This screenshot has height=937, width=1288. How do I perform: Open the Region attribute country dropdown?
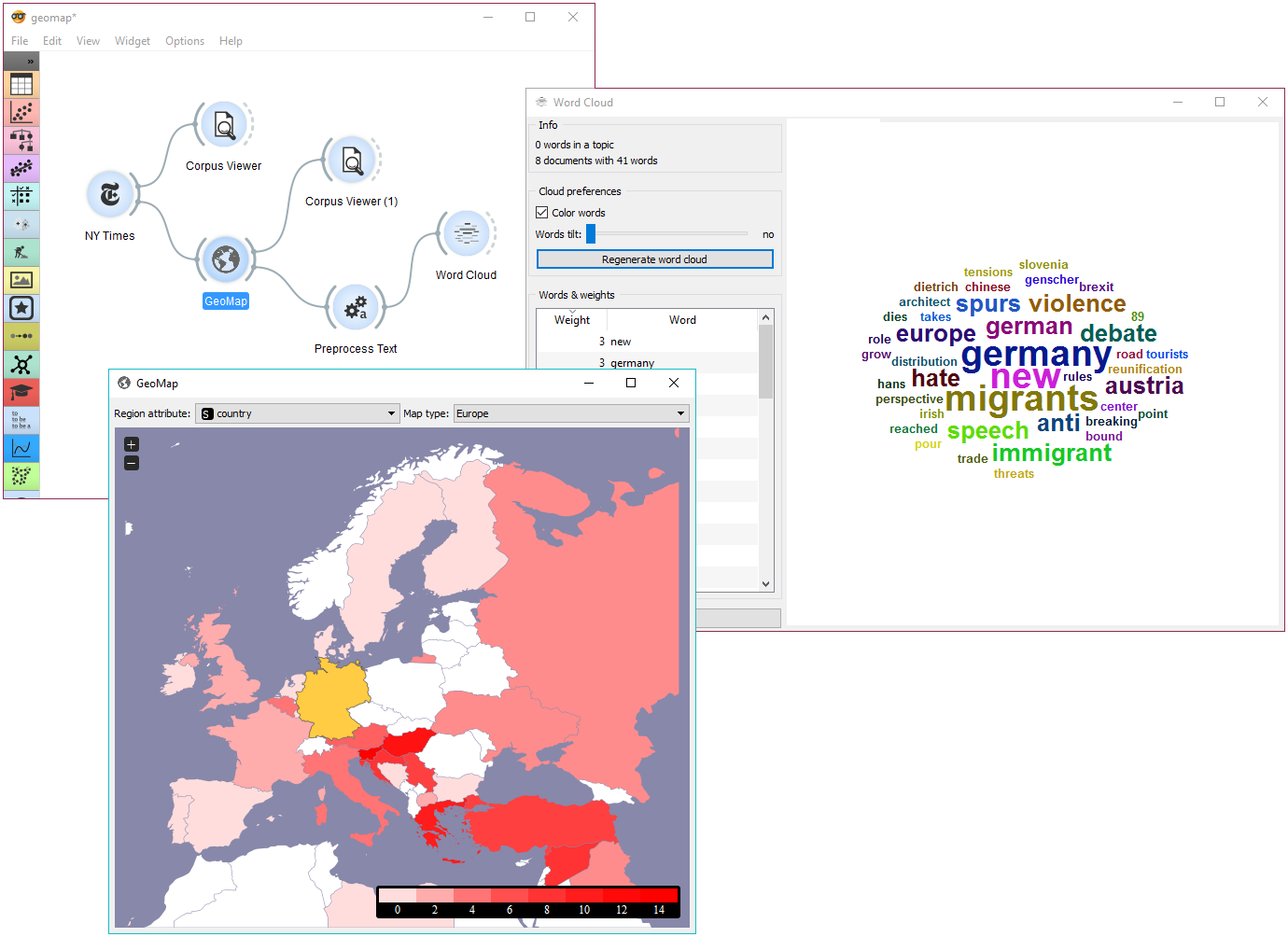[297, 413]
